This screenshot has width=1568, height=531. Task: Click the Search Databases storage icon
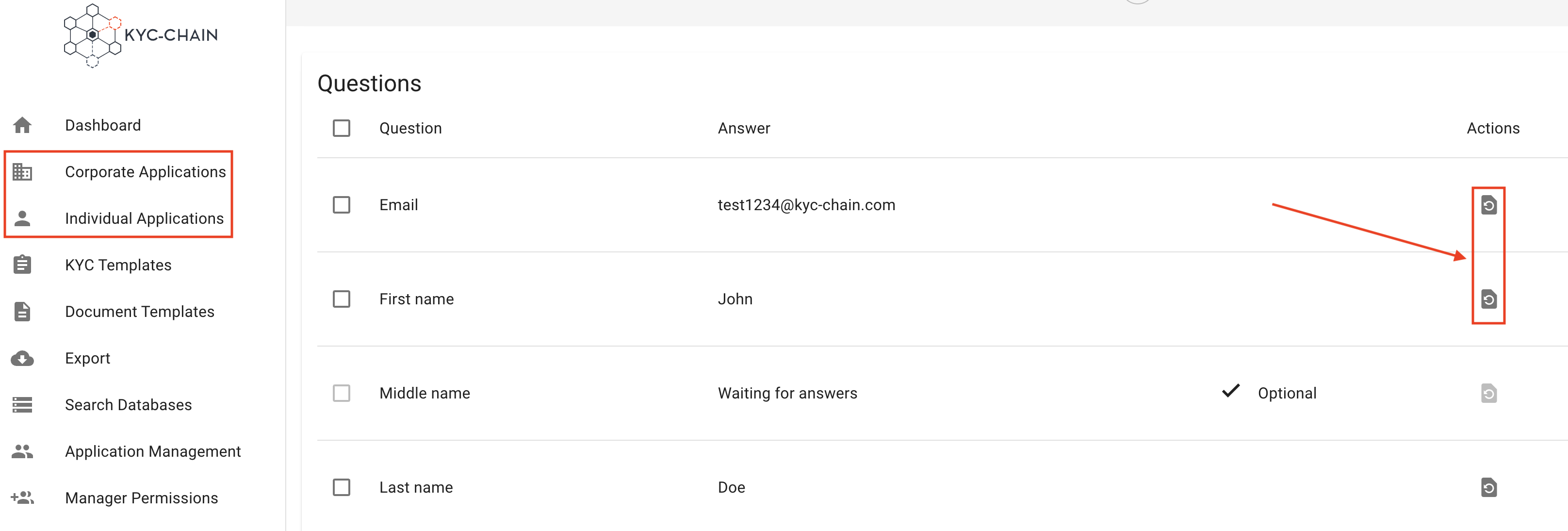(x=22, y=404)
